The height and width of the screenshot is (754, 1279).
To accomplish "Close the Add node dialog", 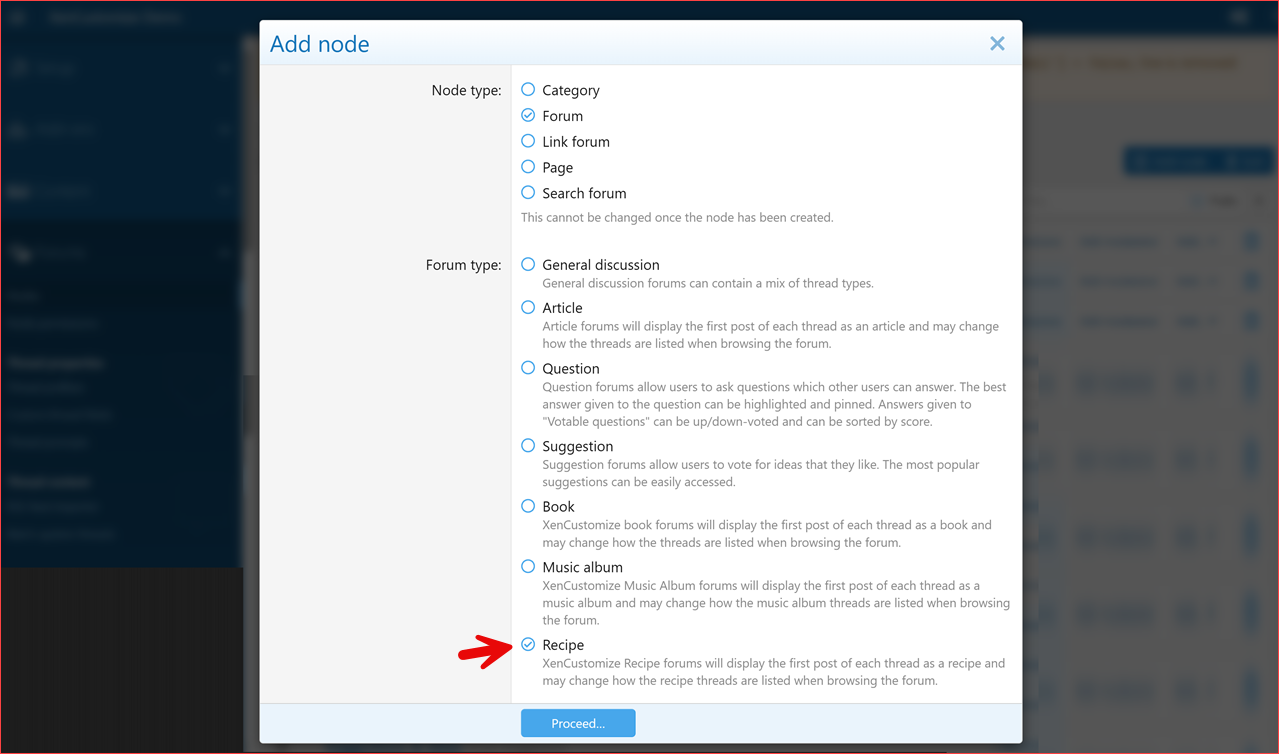I will point(997,44).
